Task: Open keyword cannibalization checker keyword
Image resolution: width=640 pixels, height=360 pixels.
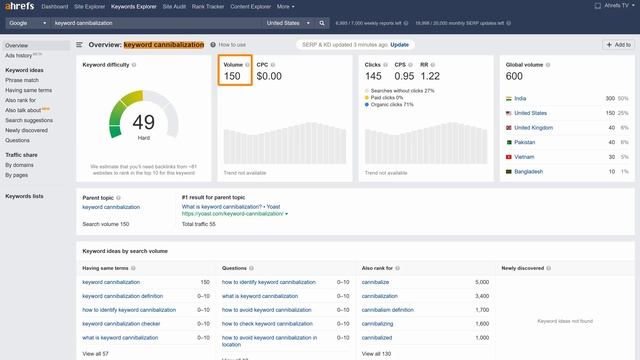Action: [121, 324]
